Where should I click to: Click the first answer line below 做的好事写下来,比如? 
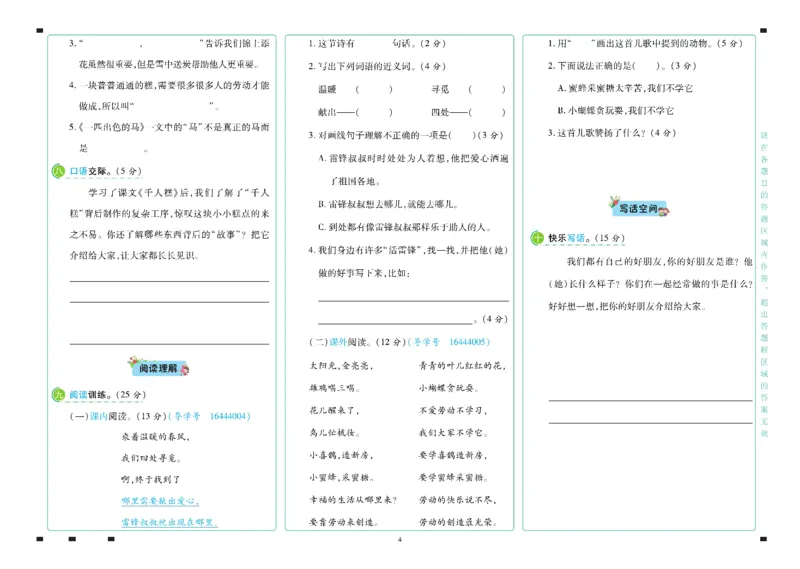(x=413, y=300)
